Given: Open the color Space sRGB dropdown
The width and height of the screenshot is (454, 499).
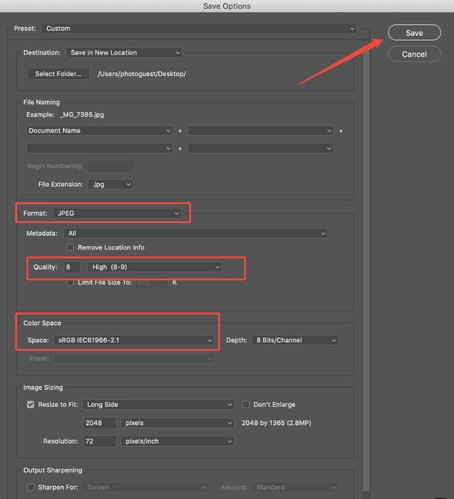Looking at the screenshot, I should click(x=134, y=340).
